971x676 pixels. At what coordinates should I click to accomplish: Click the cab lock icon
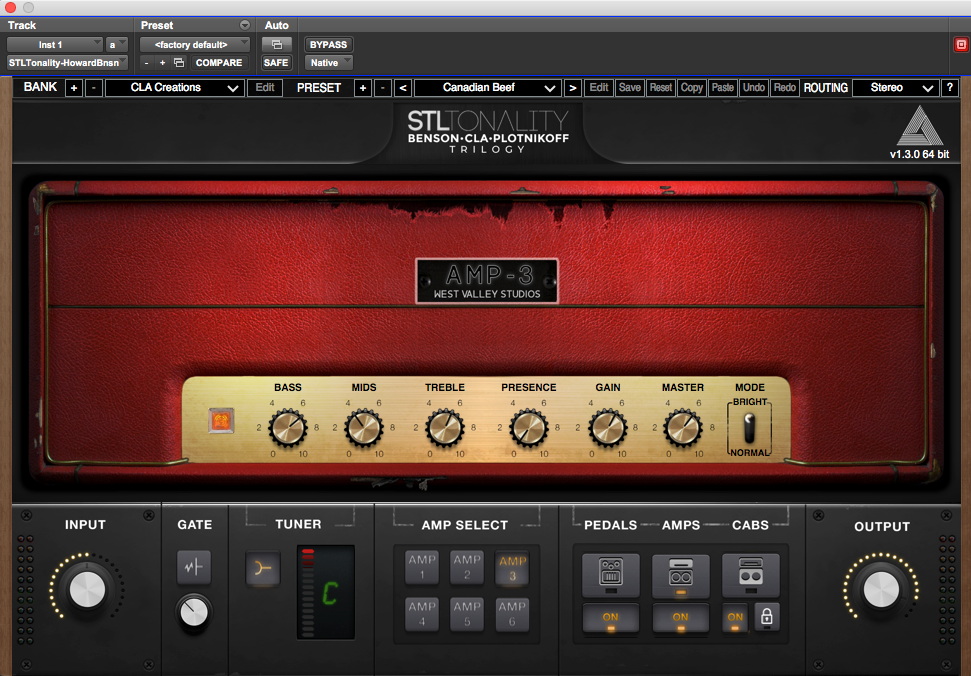click(x=767, y=617)
